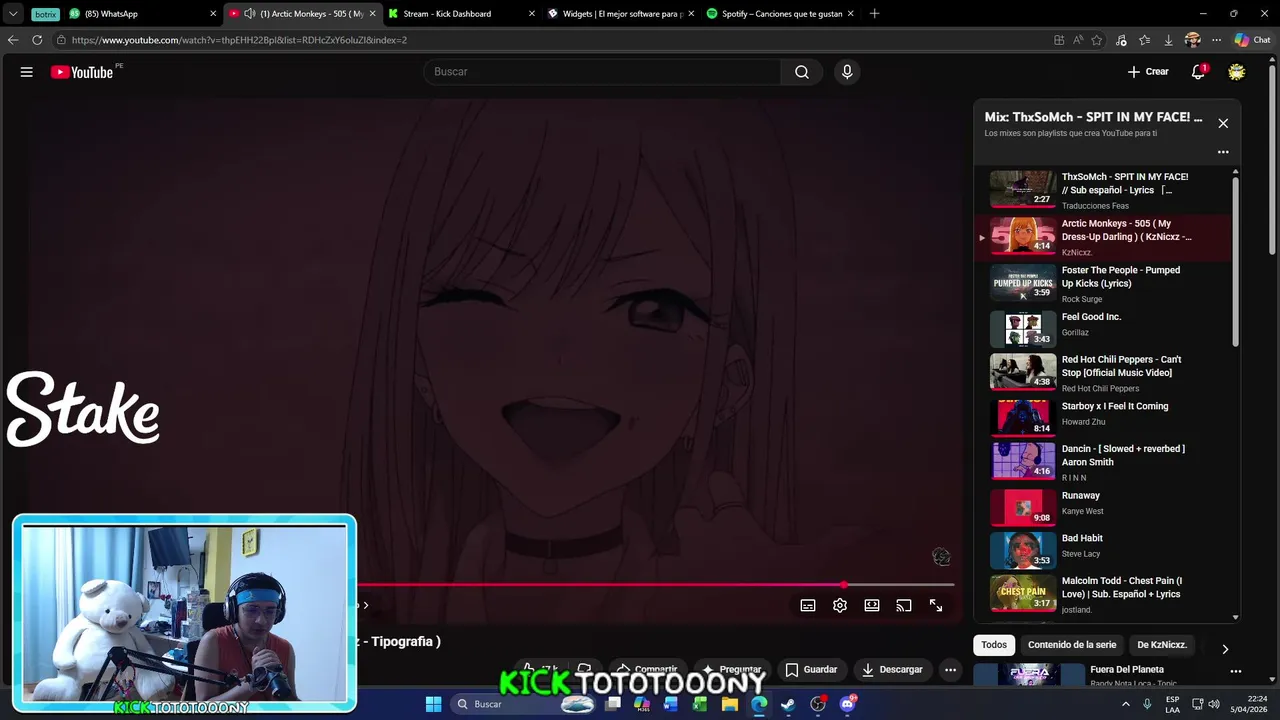
Task: Enter fullscreen in the video player
Action: (936, 605)
